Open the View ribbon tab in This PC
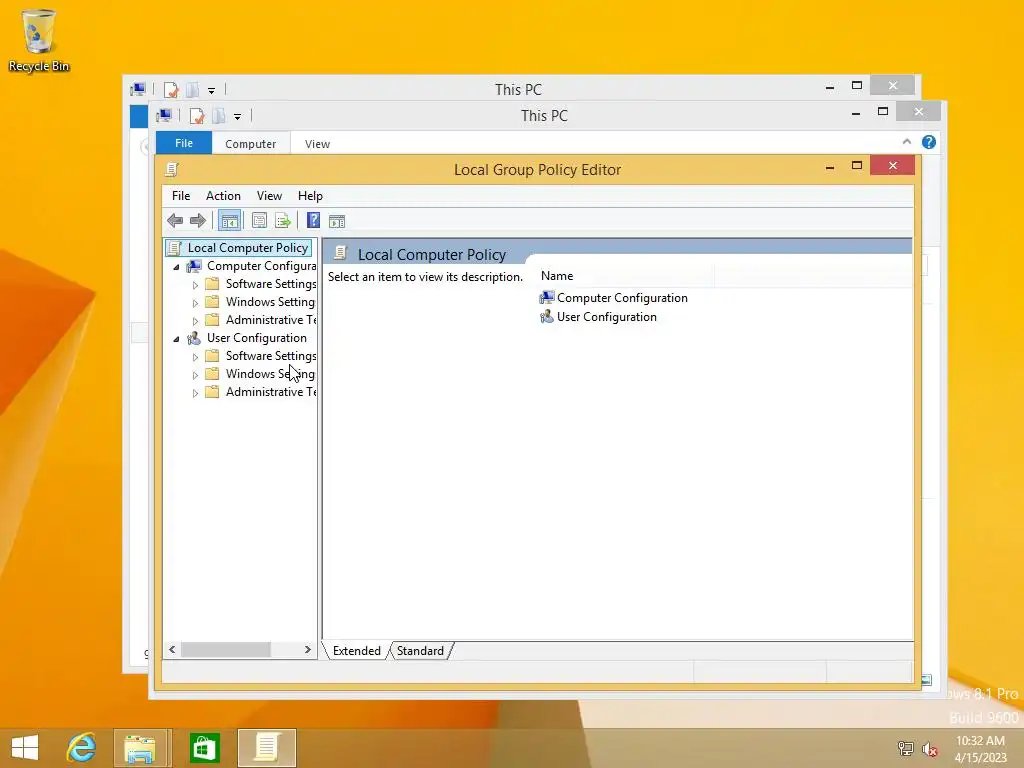 [x=317, y=144]
